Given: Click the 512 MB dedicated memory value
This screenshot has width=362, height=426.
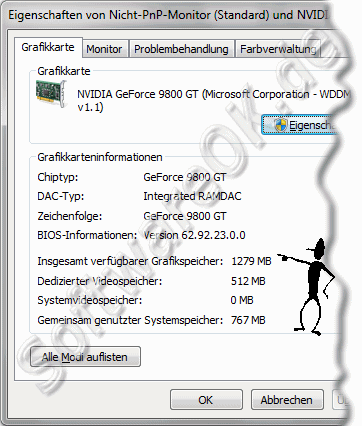Looking at the screenshot, I should coord(248,281).
